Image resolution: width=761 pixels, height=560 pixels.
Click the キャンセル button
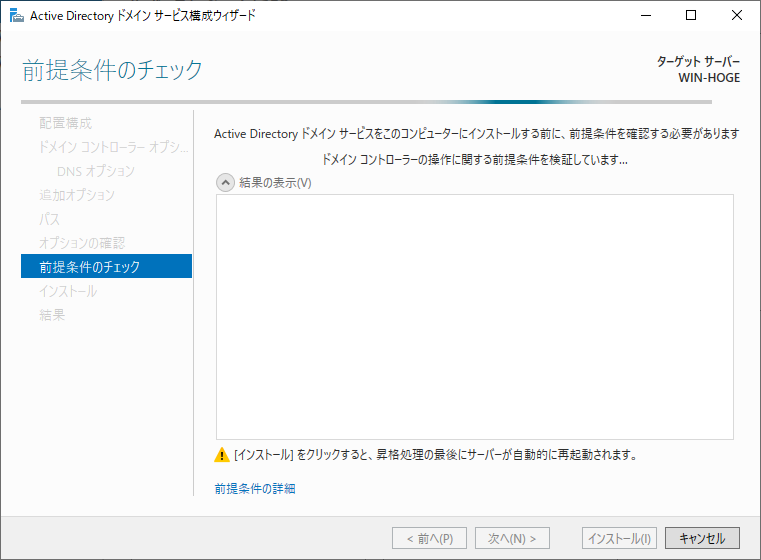tap(702, 538)
